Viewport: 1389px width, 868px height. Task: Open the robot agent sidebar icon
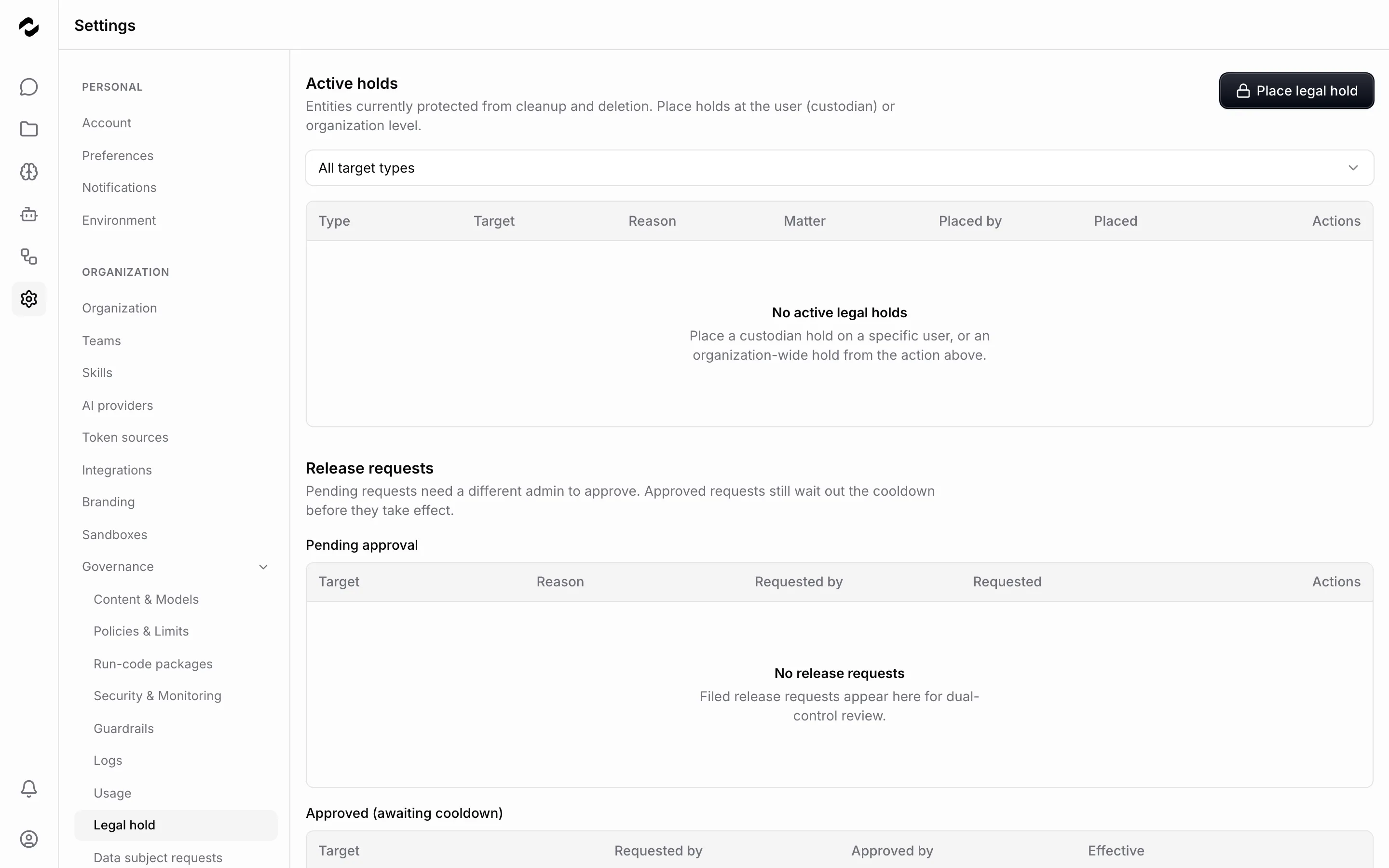(29, 214)
